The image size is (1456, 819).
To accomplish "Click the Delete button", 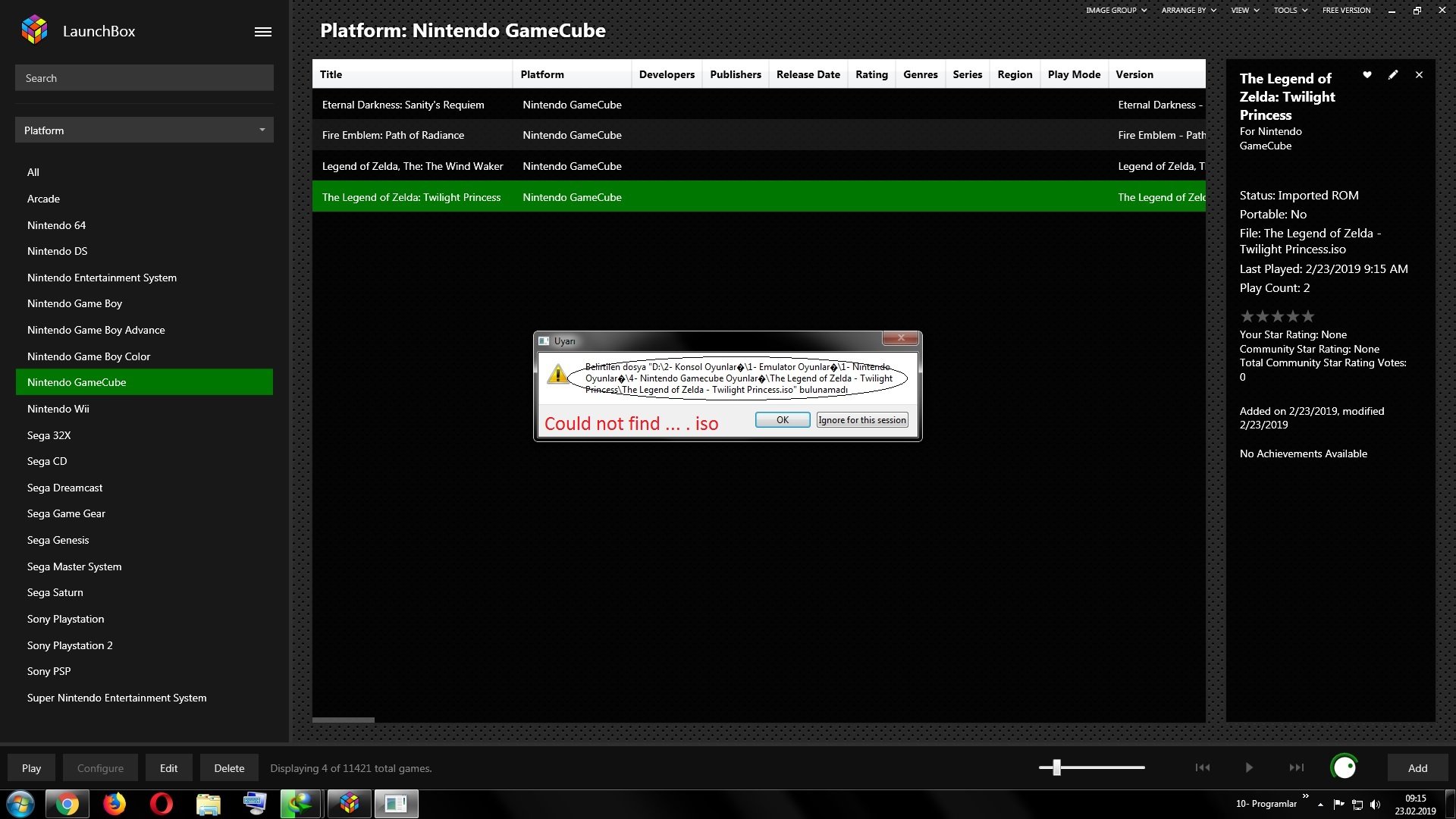I will pos(229,768).
